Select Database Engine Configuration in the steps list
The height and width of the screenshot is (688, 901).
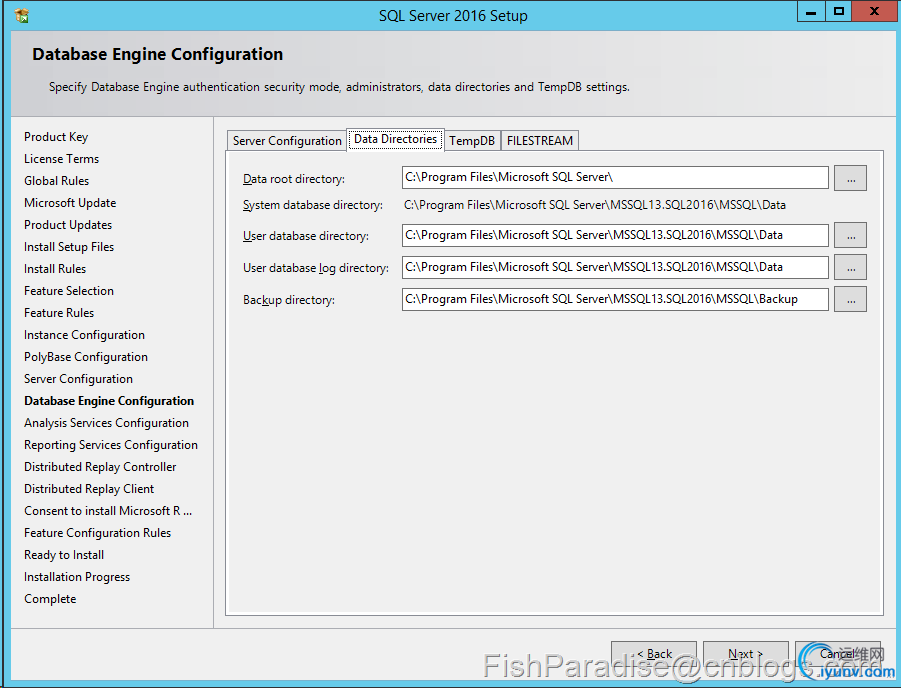pos(109,401)
